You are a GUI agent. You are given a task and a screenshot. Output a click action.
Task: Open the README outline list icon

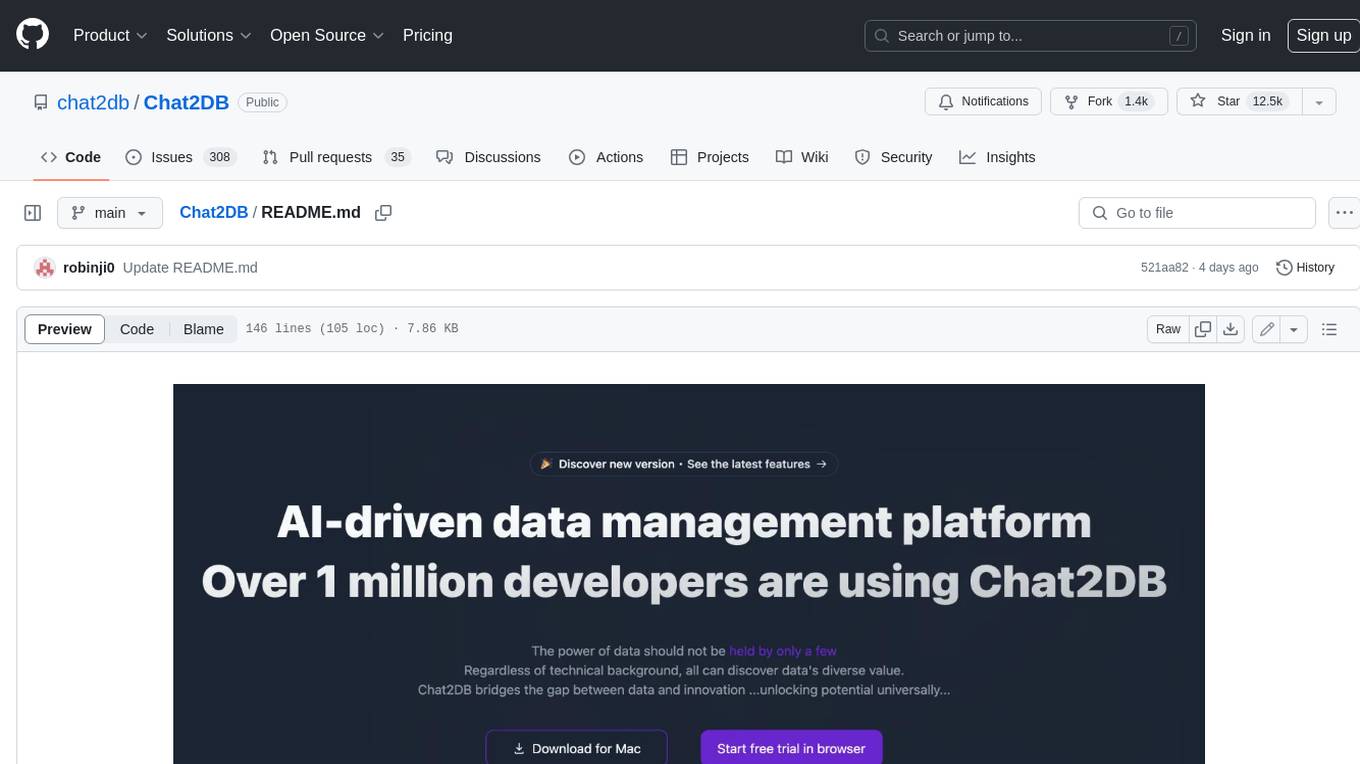1329,329
